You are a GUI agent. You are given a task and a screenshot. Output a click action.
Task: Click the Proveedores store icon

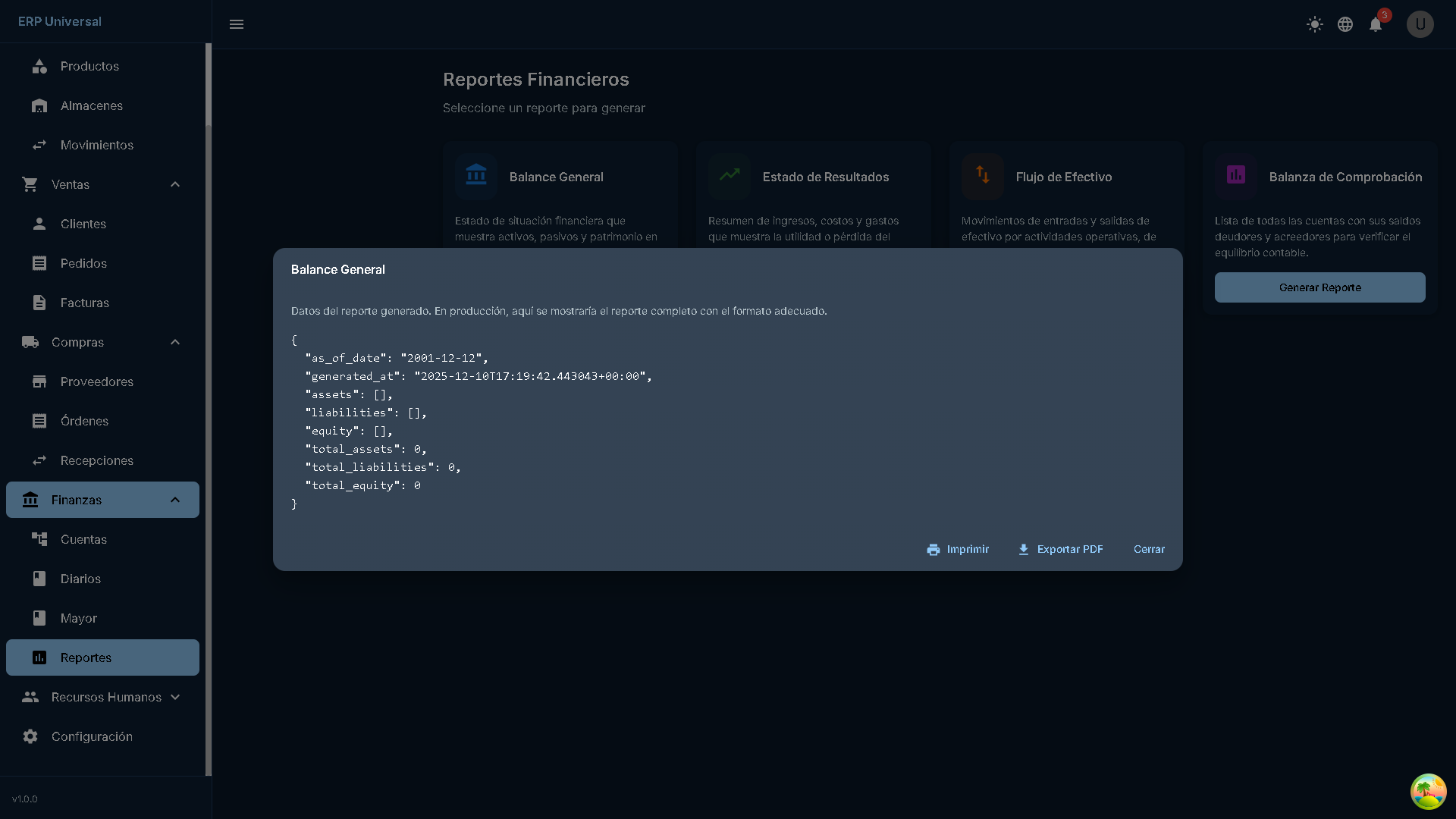tap(39, 381)
